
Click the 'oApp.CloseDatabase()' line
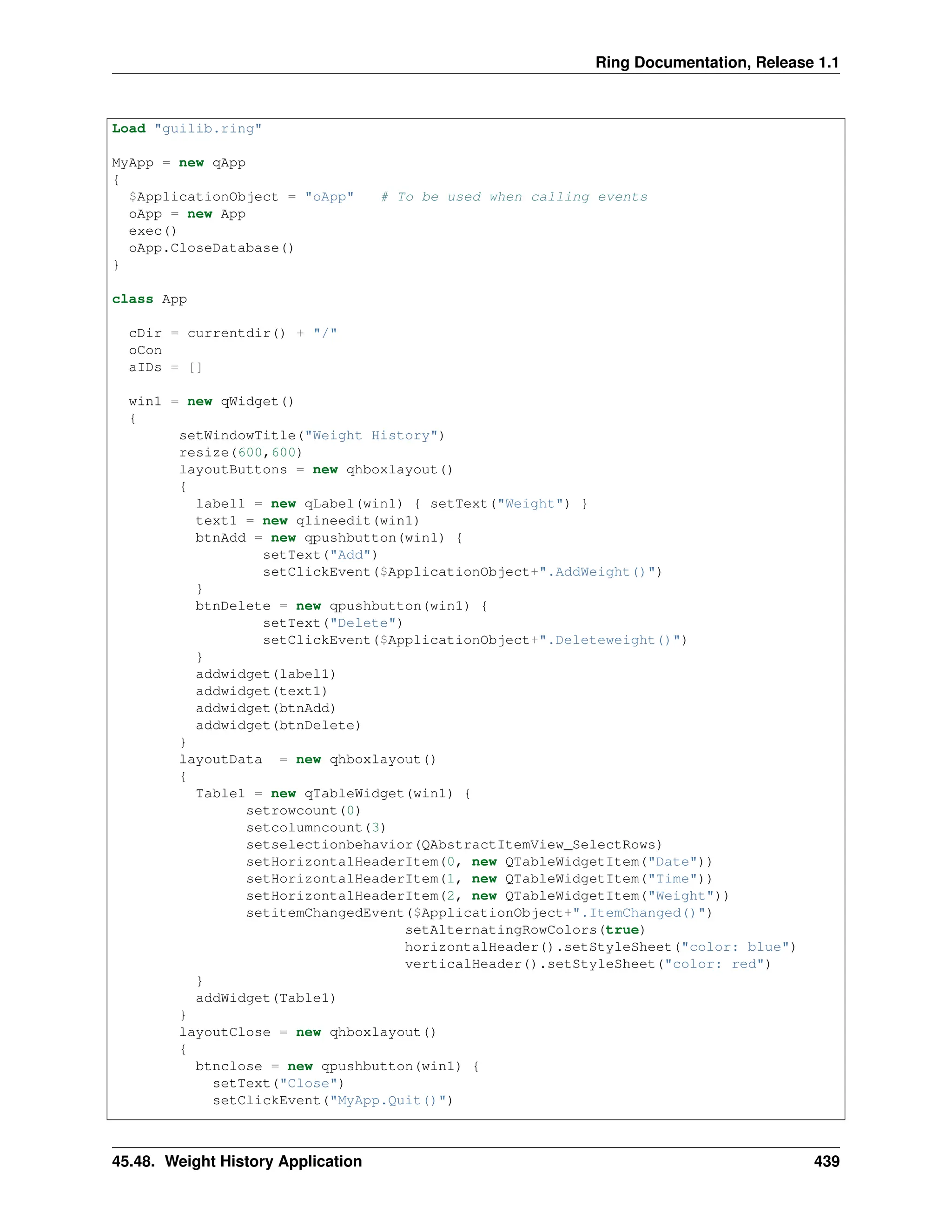pyautogui.click(x=212, y=248)
